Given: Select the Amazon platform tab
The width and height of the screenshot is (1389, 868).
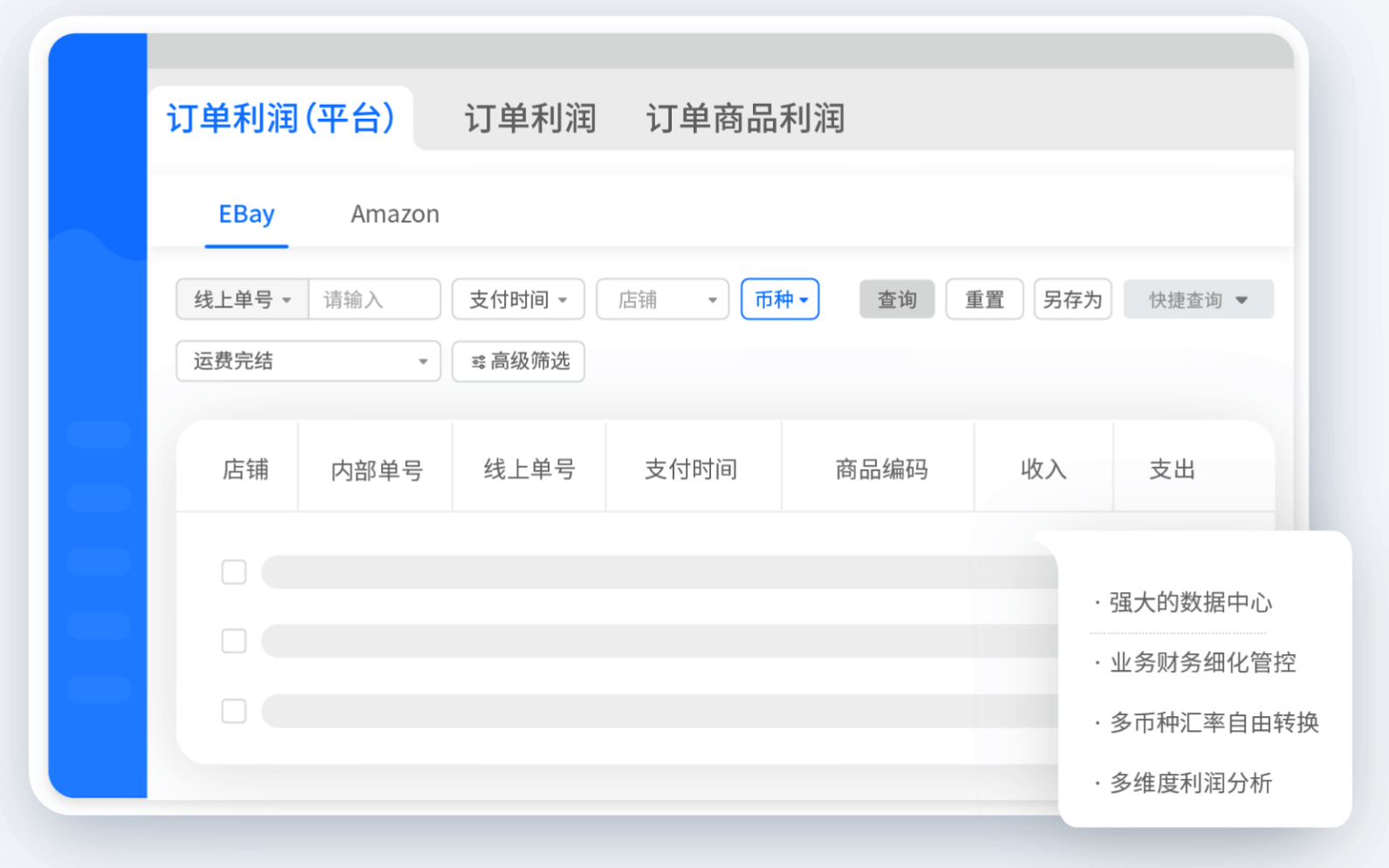Looking at the screenshot, I should click(x=395, y=214).
